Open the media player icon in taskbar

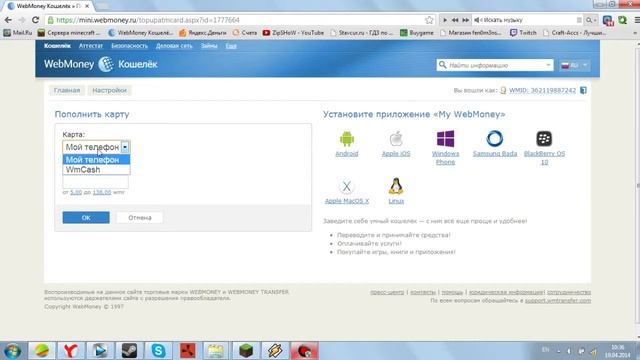click(100, 351)
